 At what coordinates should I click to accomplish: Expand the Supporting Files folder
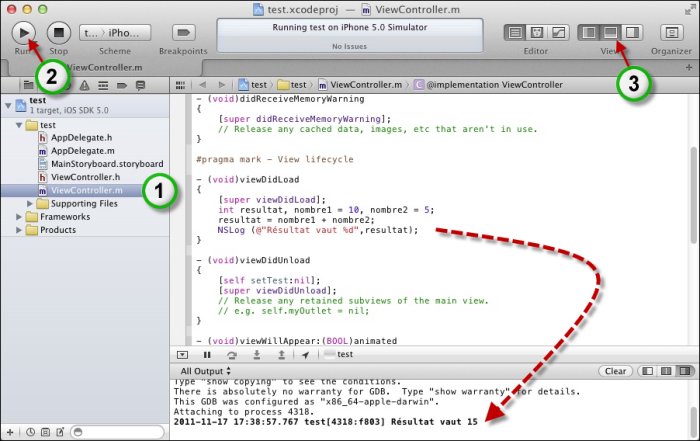pyautogui.click(x=31, y=203)
